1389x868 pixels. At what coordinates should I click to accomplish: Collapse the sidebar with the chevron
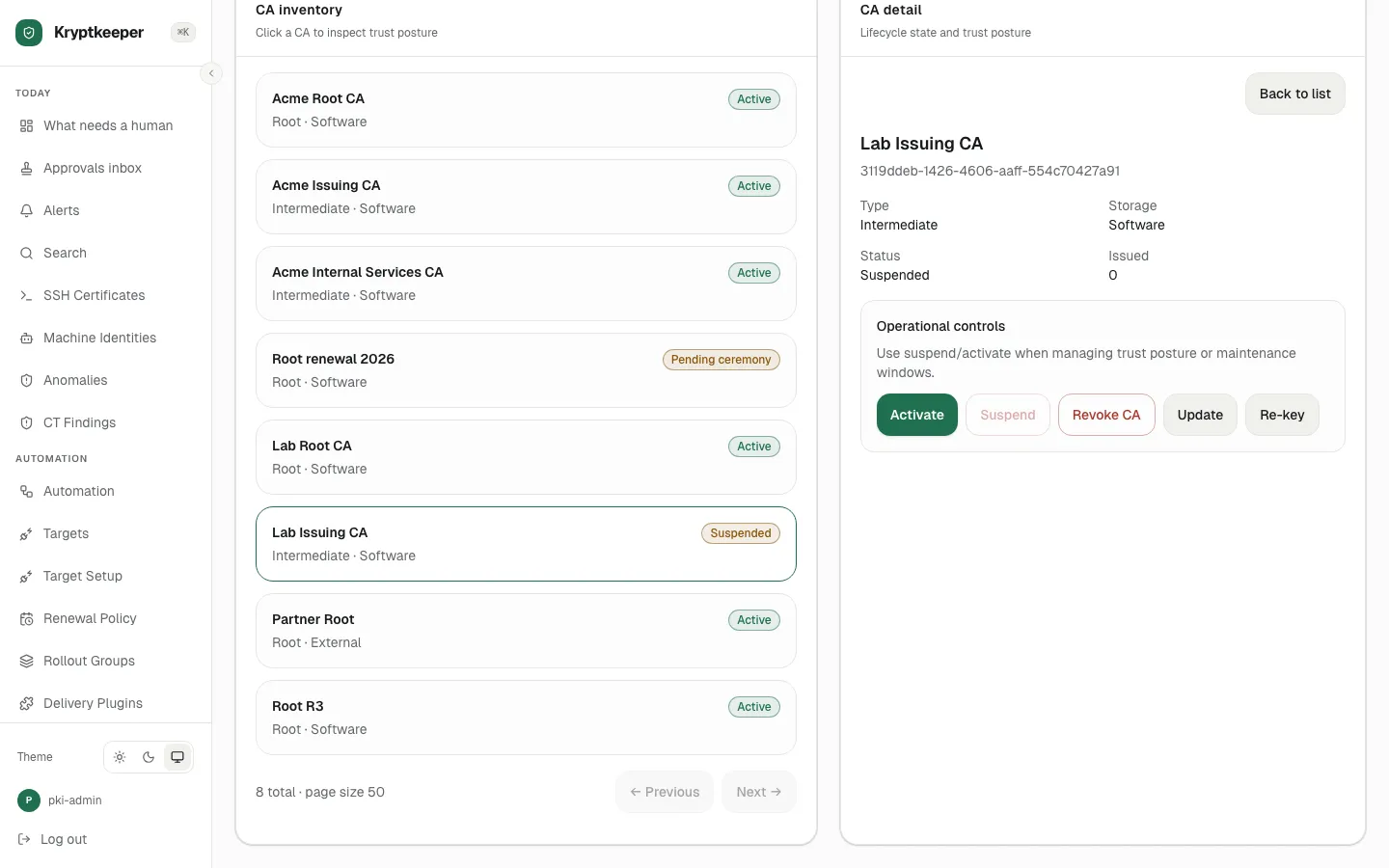pyautogui.click(x=211, y=73)
